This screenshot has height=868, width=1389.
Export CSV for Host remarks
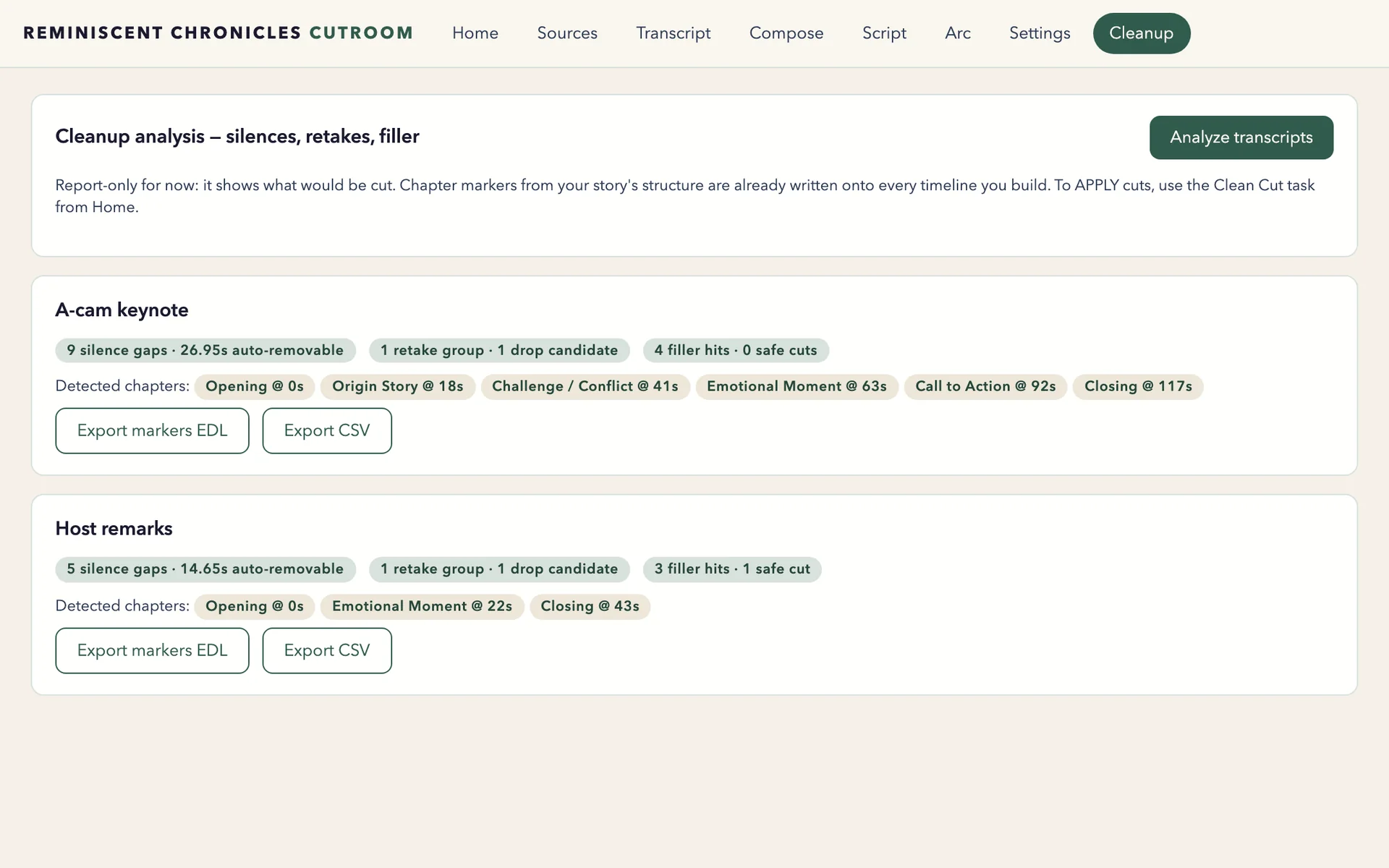tap(327, 650)
